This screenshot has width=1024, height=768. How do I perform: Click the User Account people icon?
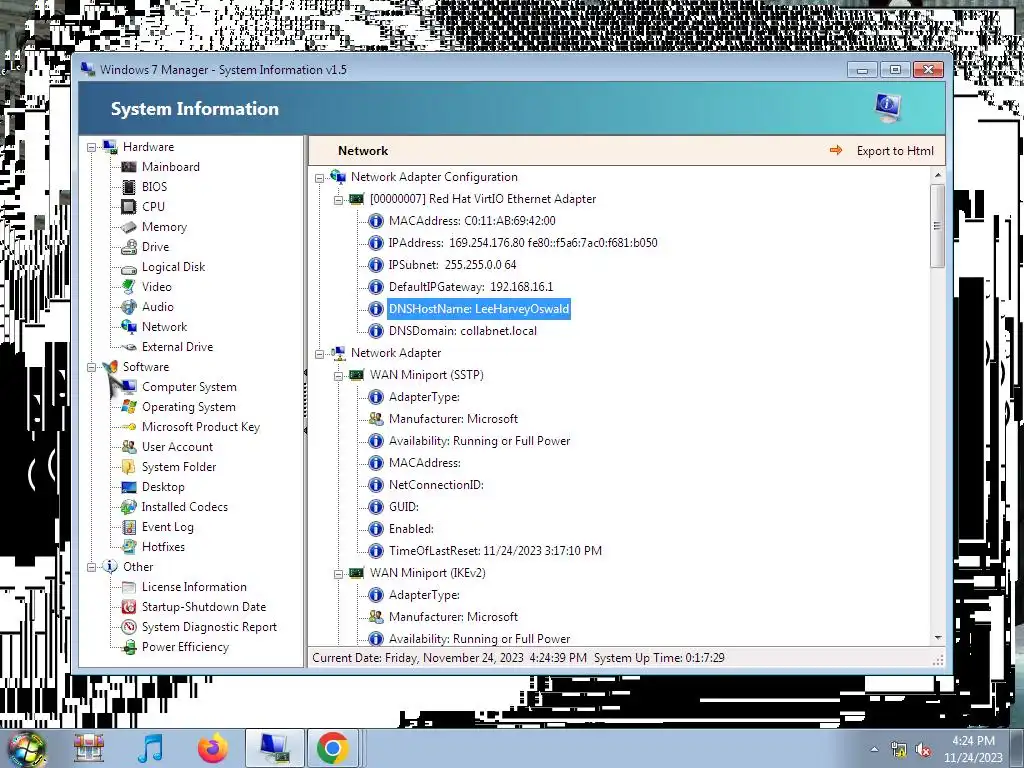pos(129,447)
